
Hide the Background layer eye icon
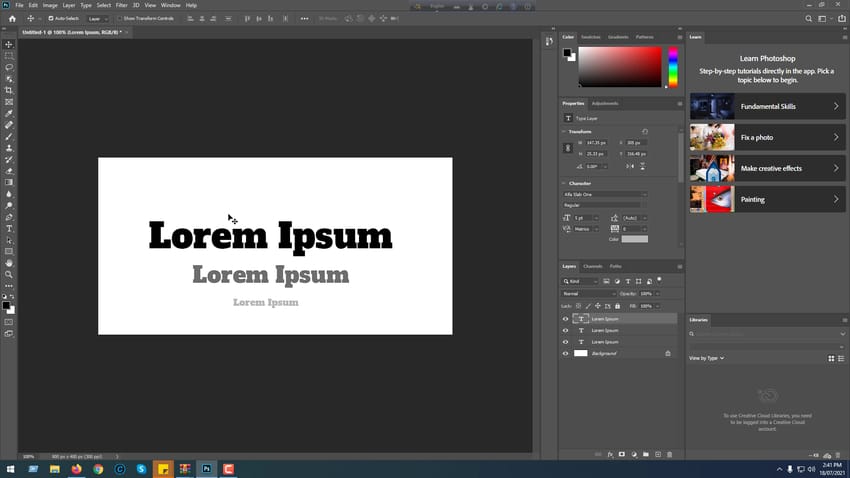pos(565,353)
